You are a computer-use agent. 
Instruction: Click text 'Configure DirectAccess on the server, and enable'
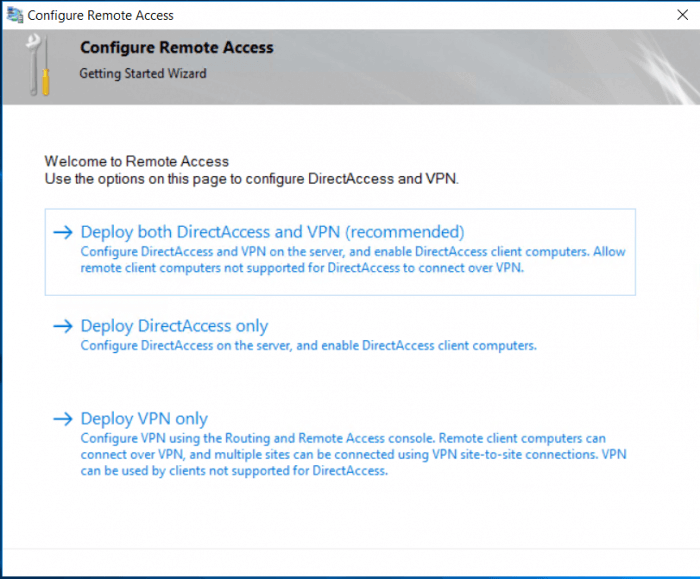point(308,346)
